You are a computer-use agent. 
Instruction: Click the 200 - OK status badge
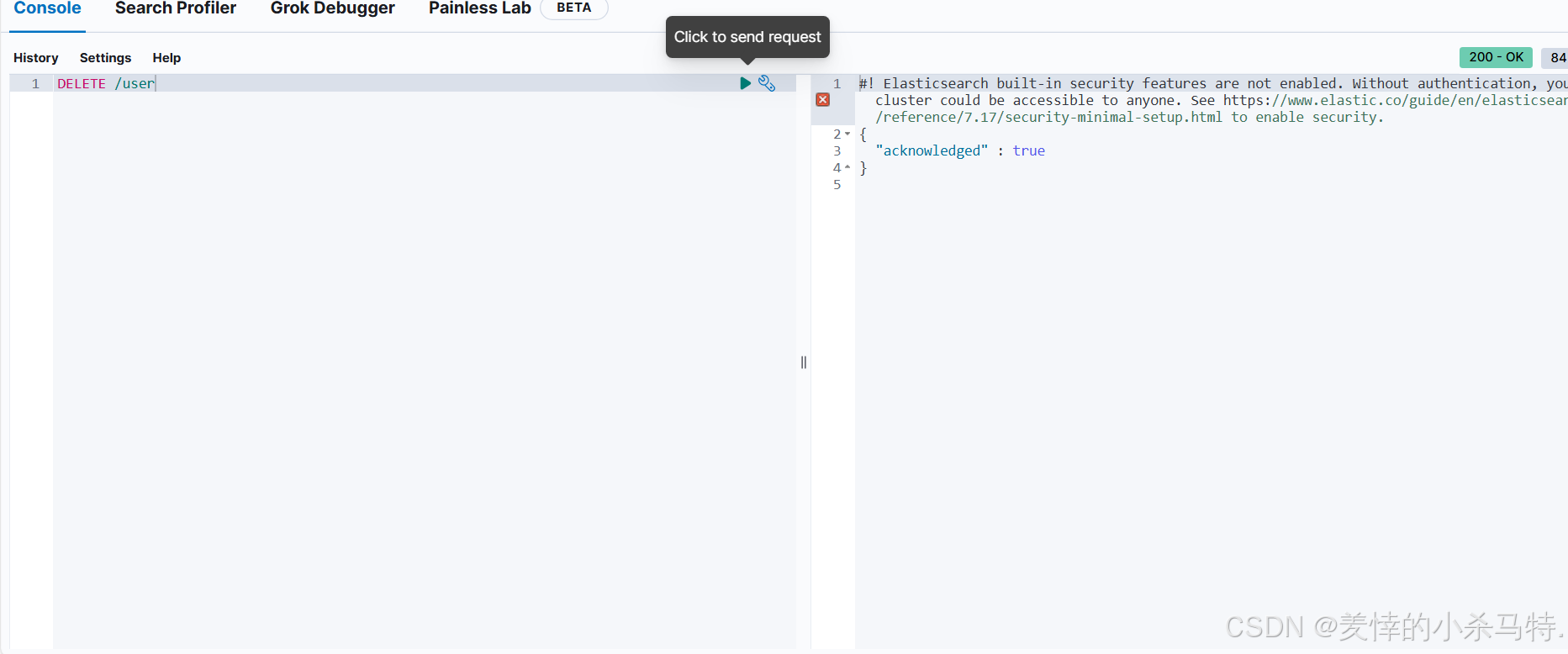(x=1496, y=57)
